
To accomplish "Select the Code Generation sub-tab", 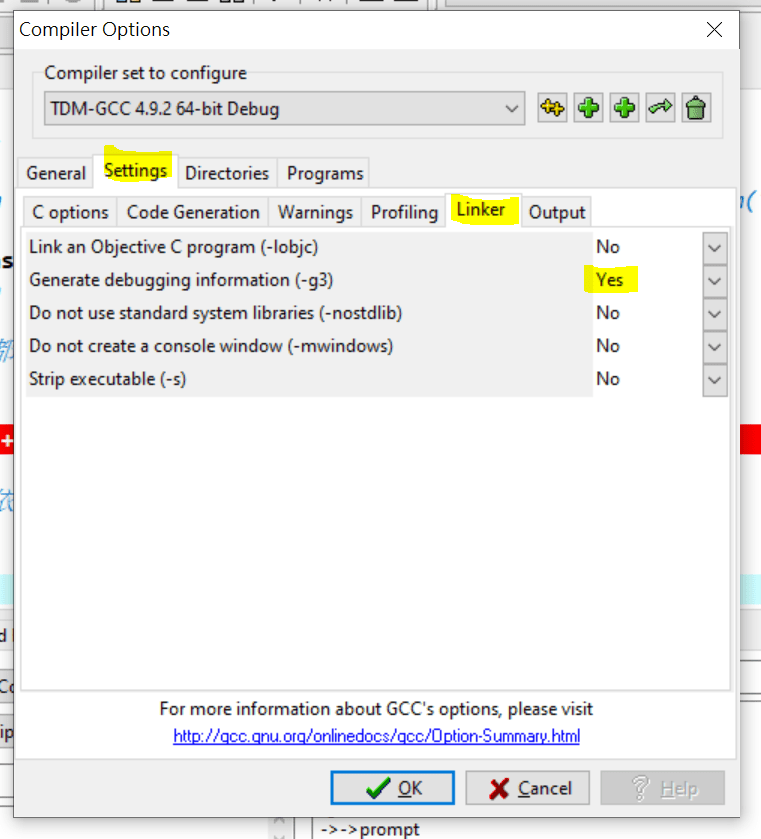I will (x=193, y=212).
